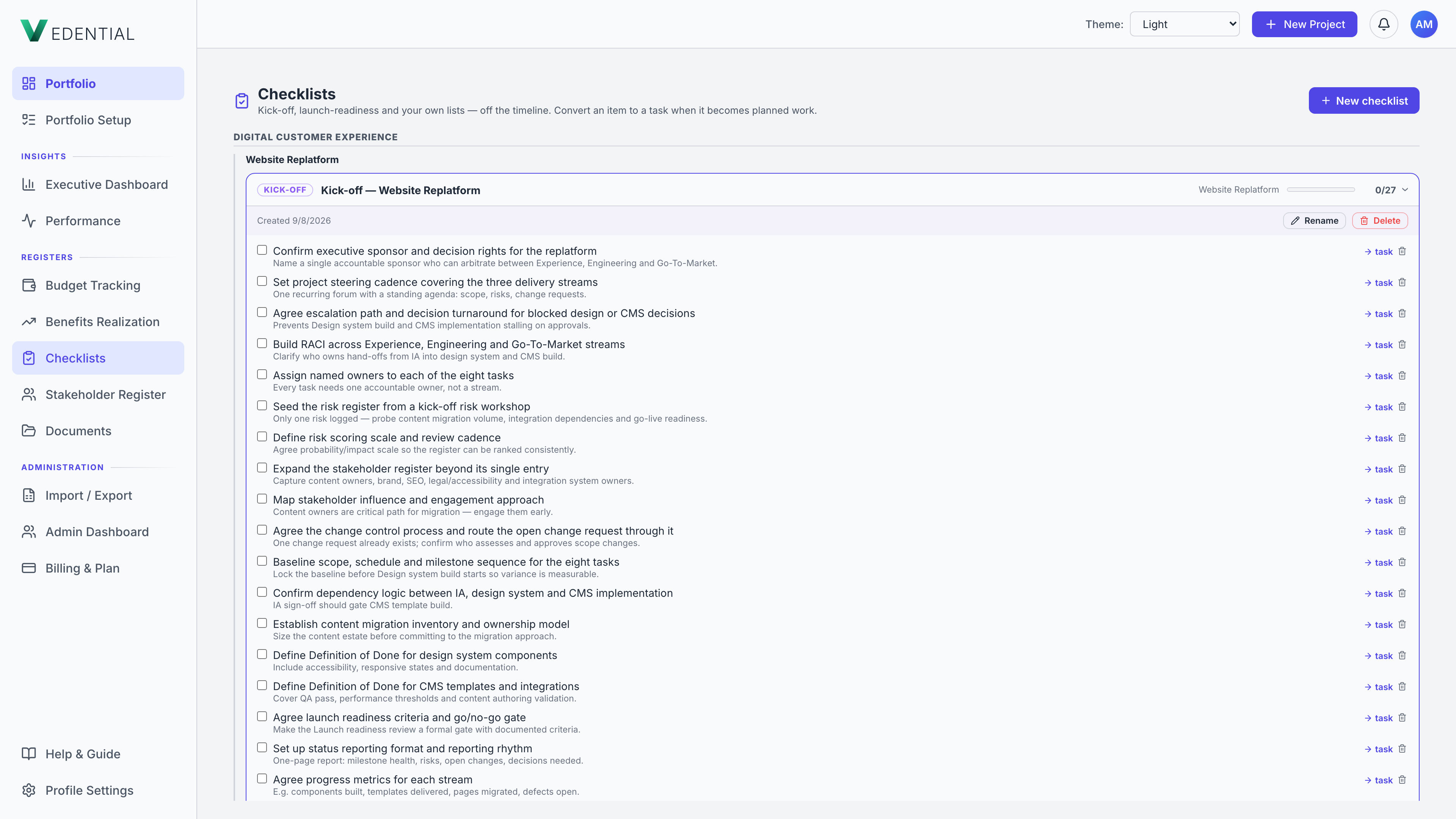Open Stakeholder Register
The height and width of the screenshot is (819, 1456).
(98, 394)
